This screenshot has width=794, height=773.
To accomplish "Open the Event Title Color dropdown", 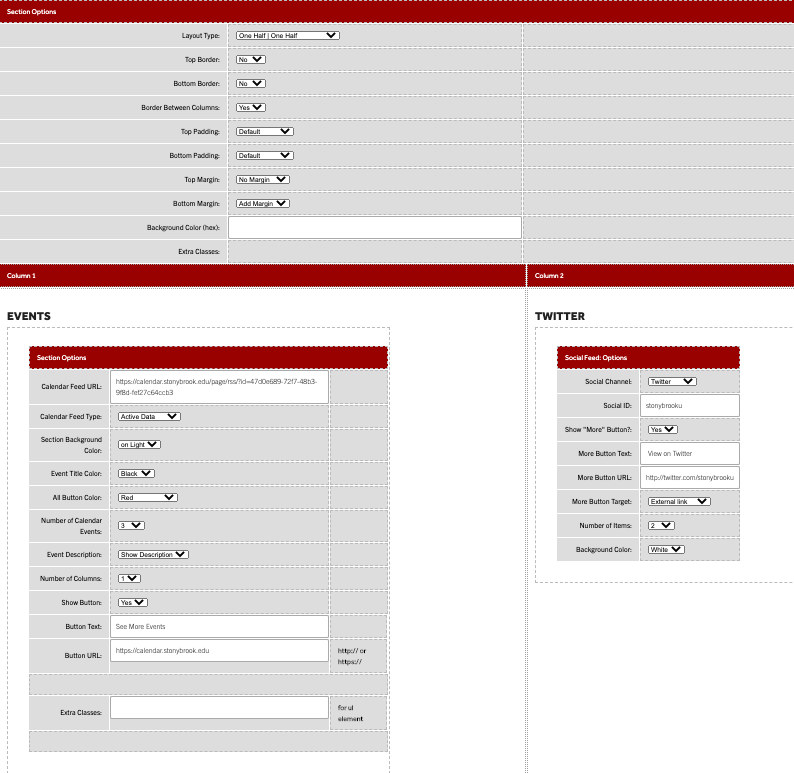I will tap(136, 473).
